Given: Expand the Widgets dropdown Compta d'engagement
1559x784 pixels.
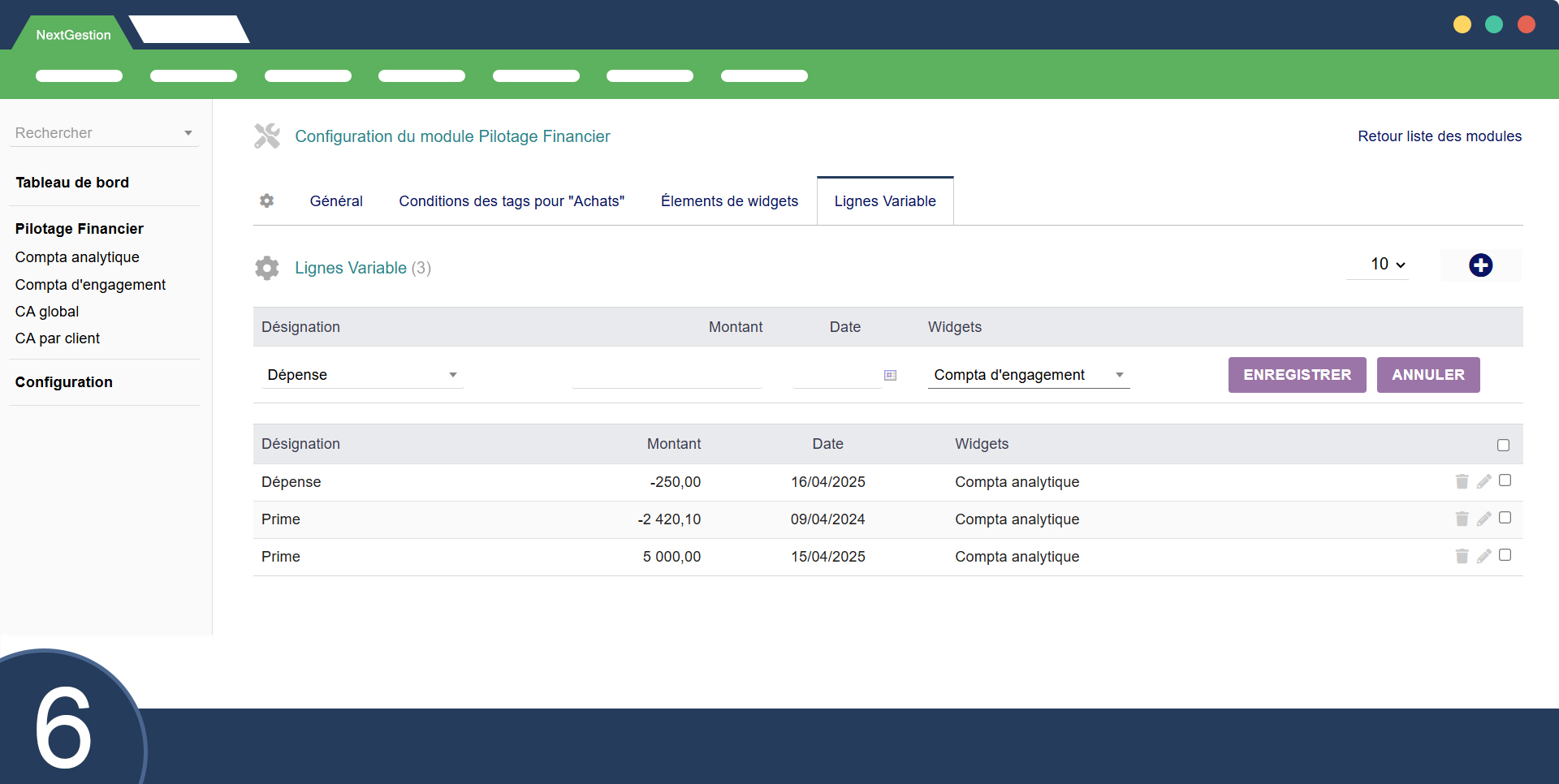Looking at the screenshot, I should [1028, 375].
